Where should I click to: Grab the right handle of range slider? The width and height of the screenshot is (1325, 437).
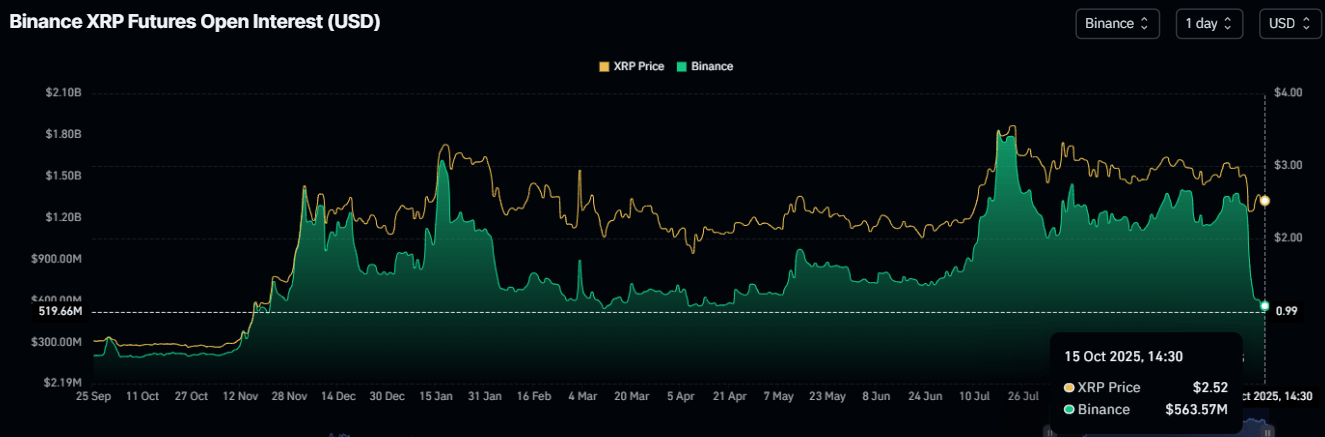point(1268,430)
